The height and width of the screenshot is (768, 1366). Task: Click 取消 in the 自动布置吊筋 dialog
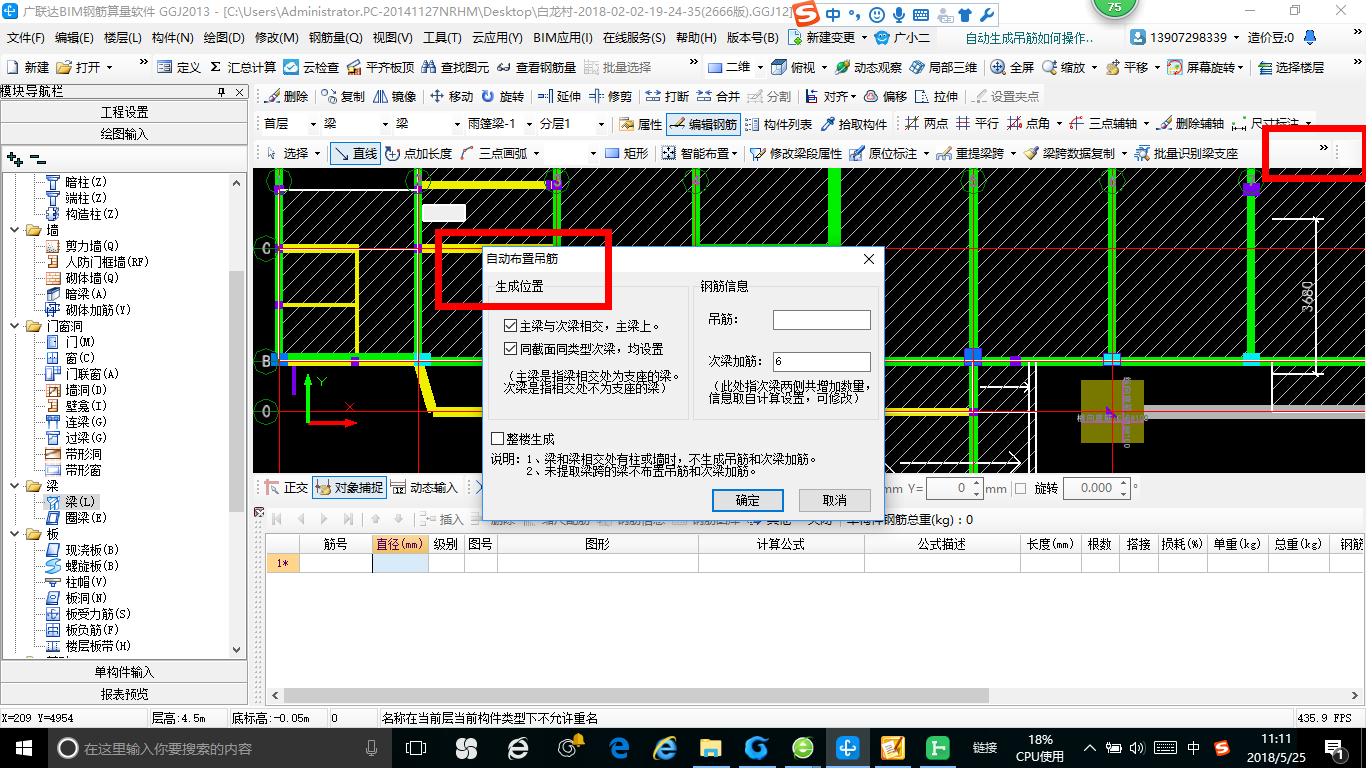tap(834, 500)
